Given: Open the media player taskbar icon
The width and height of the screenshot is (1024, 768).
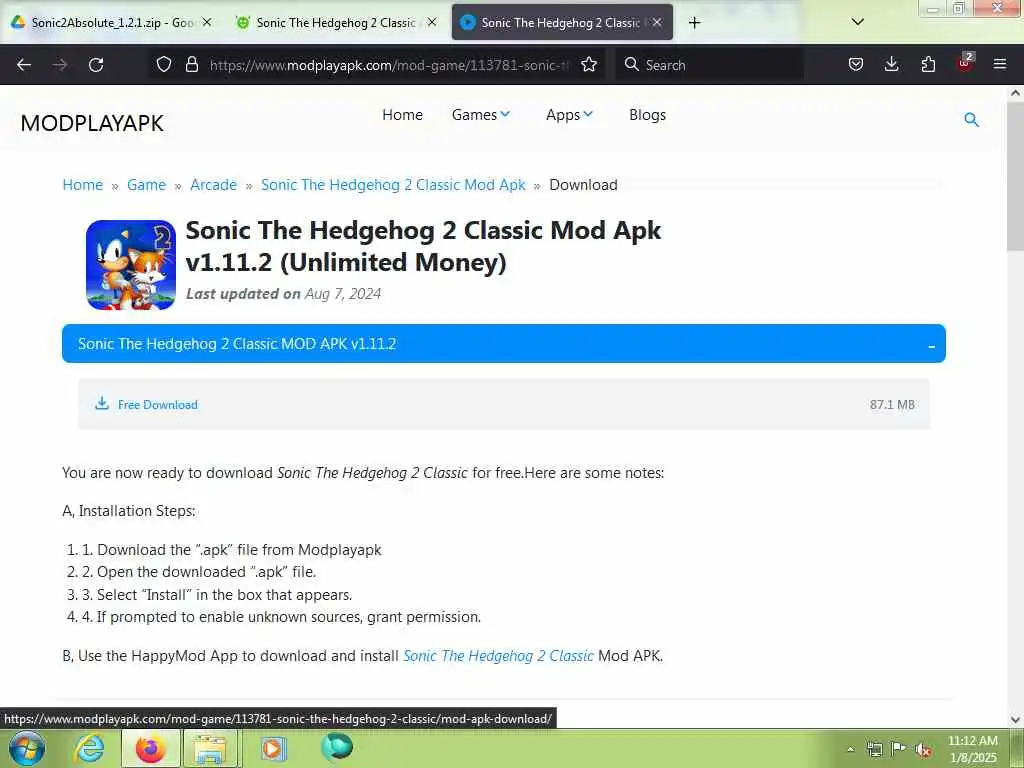Looking at the screenshot, I should (x=273, y=749).
